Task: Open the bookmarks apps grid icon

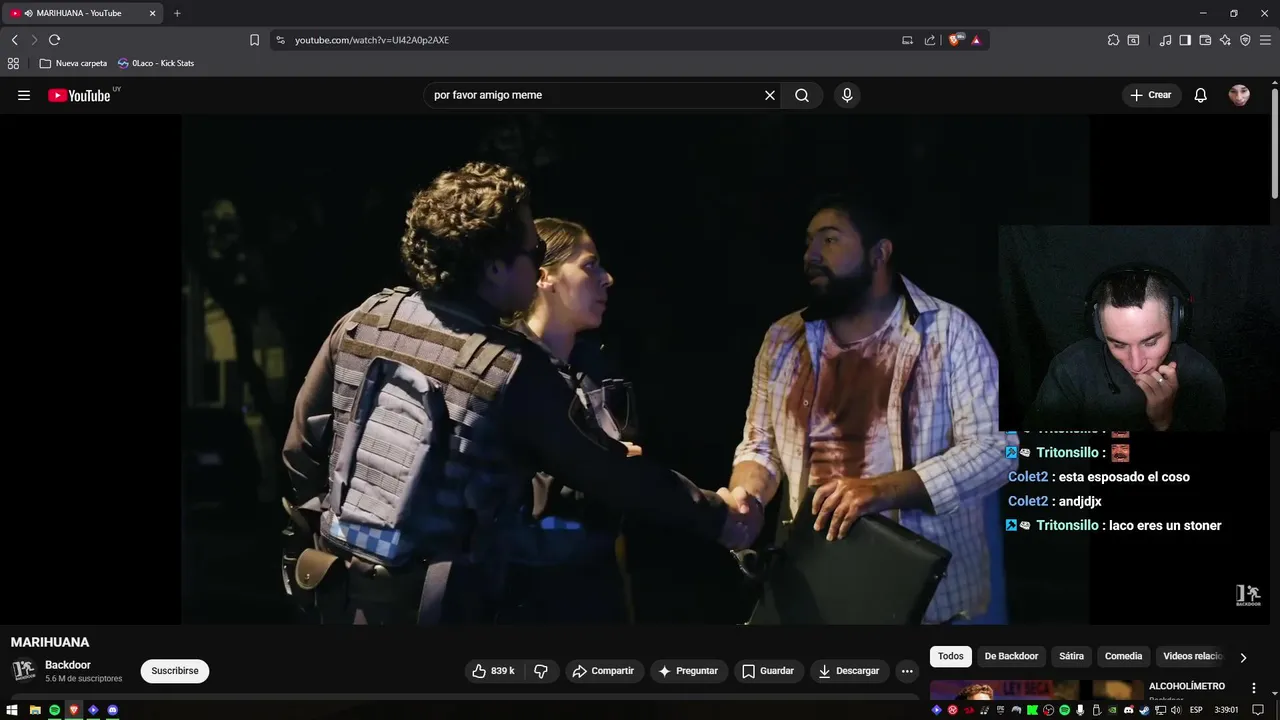Action: tap(13, 63)
